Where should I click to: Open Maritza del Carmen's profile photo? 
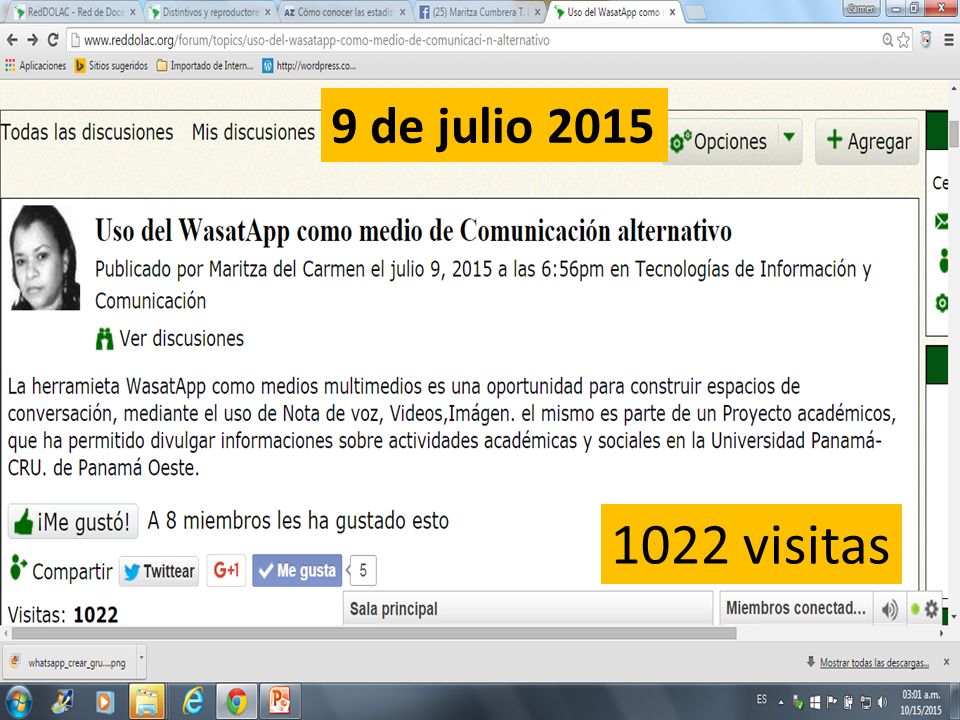coord(45,258)
